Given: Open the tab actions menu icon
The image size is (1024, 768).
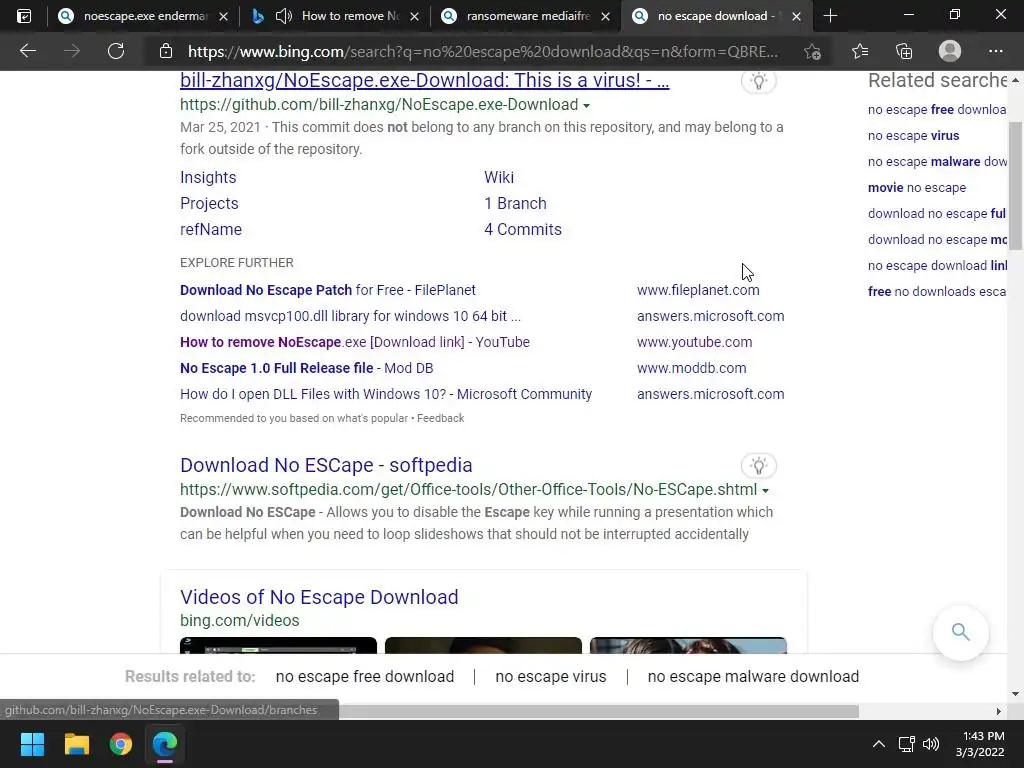Looking at the screenshot, I should coord(24,16).
